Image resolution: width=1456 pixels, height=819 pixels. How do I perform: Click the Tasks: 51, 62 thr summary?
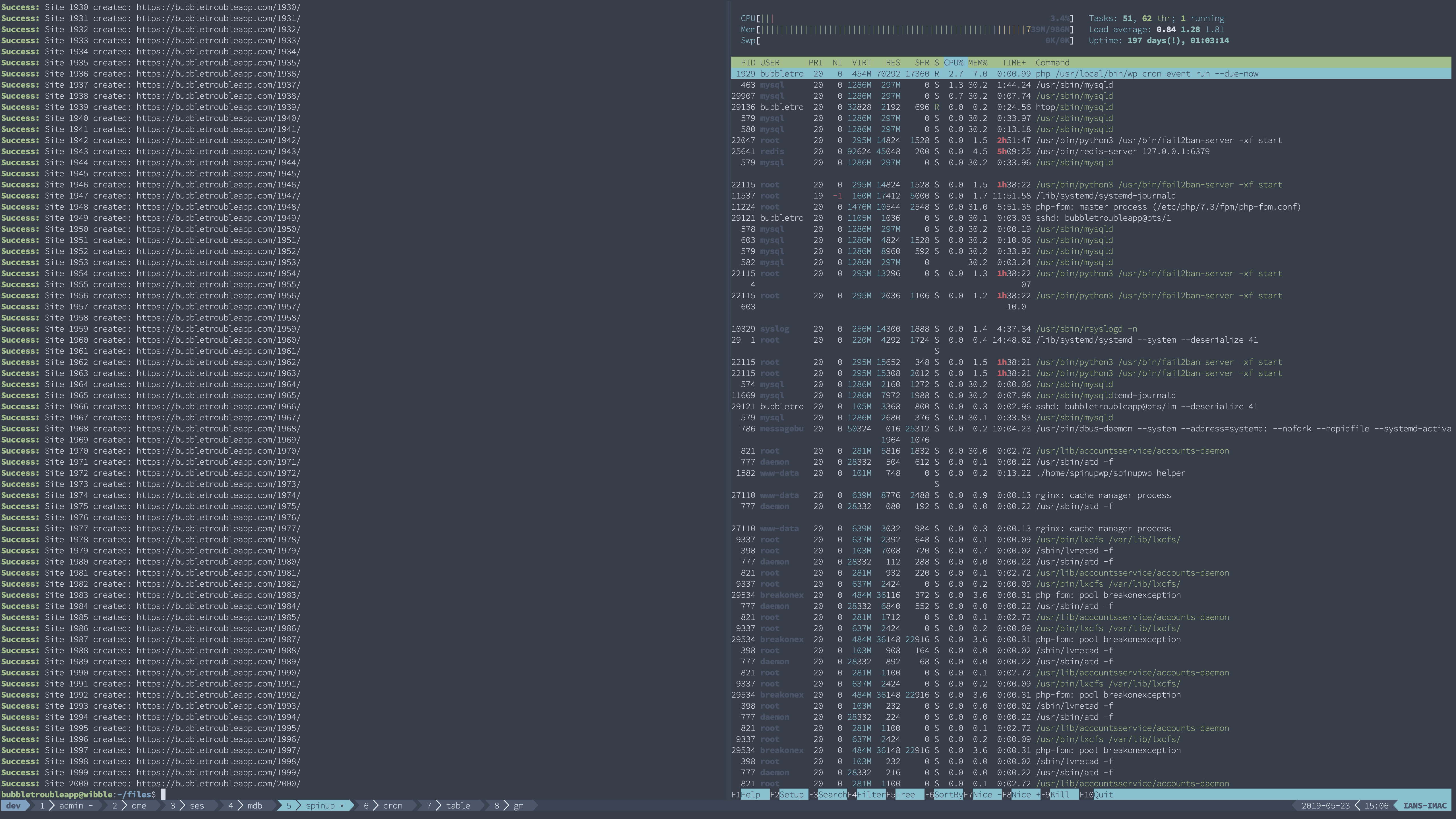[x=1157, y=18]
